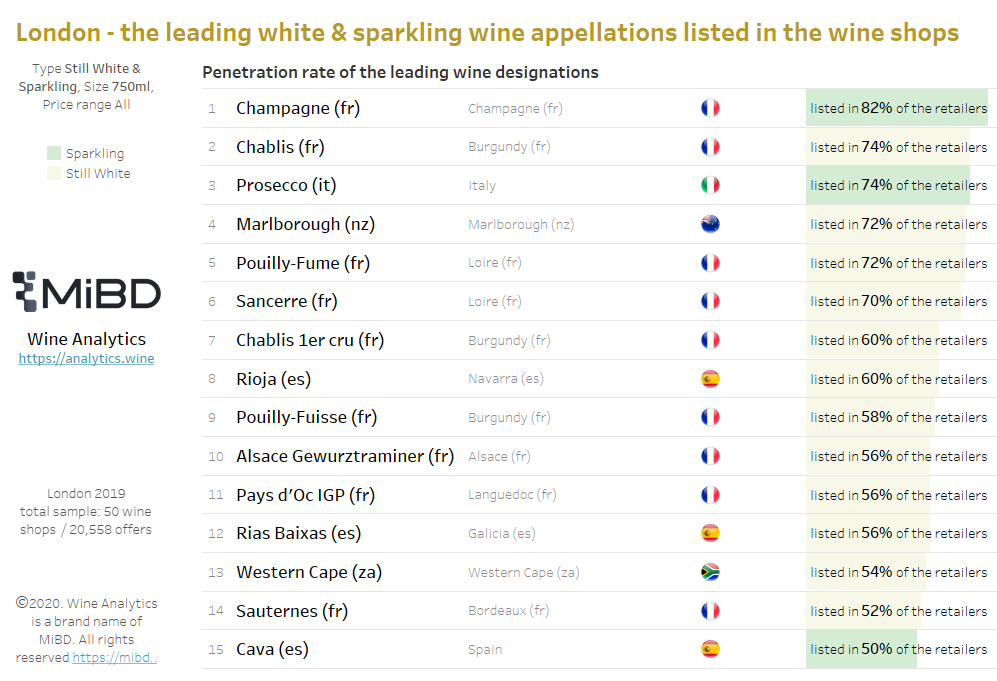
Task: Click the MiBD logo
Action: click(87, 292)
